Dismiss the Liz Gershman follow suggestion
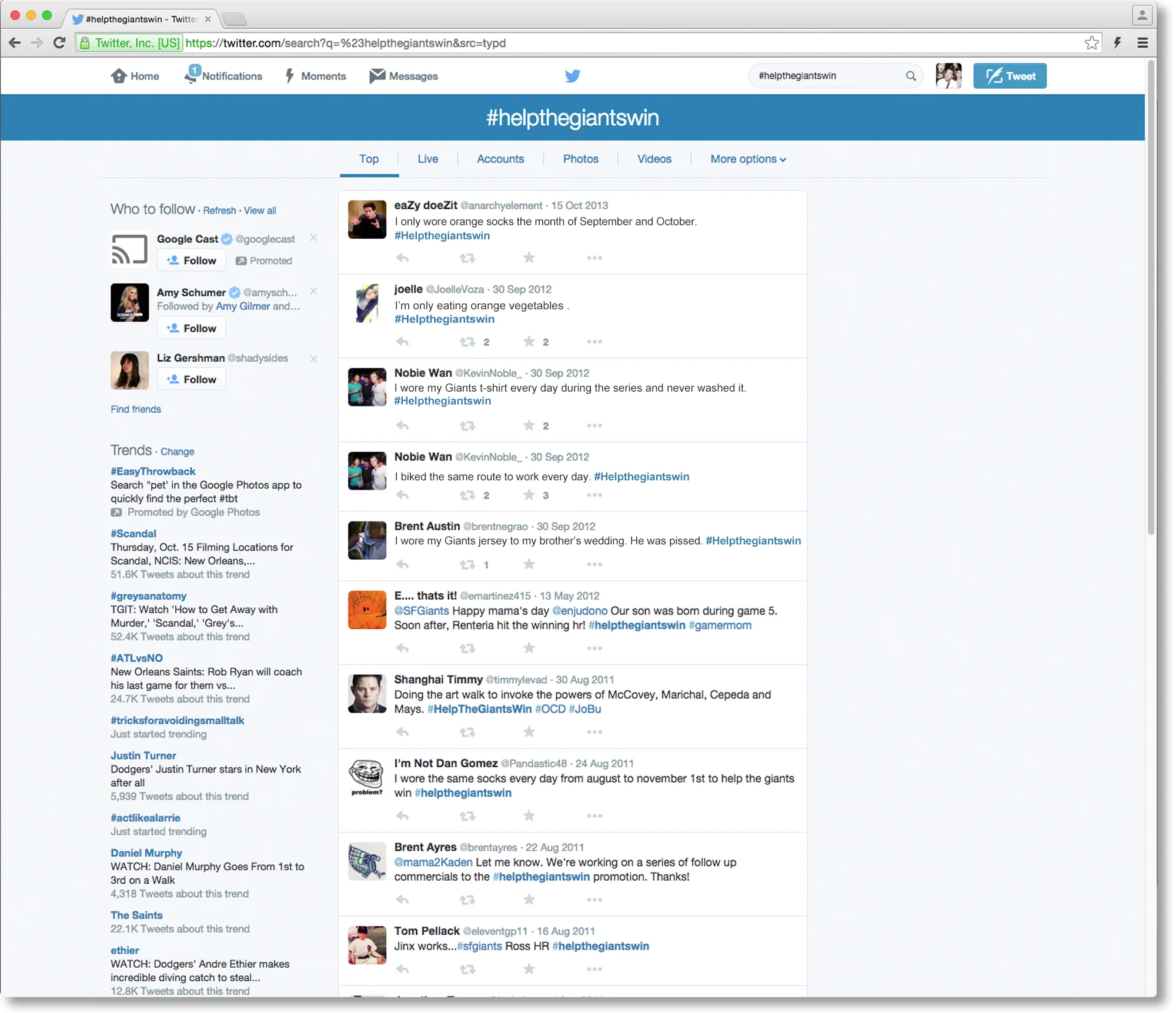This screenshot has height=1013, width=1176. (x=313, y=358)
